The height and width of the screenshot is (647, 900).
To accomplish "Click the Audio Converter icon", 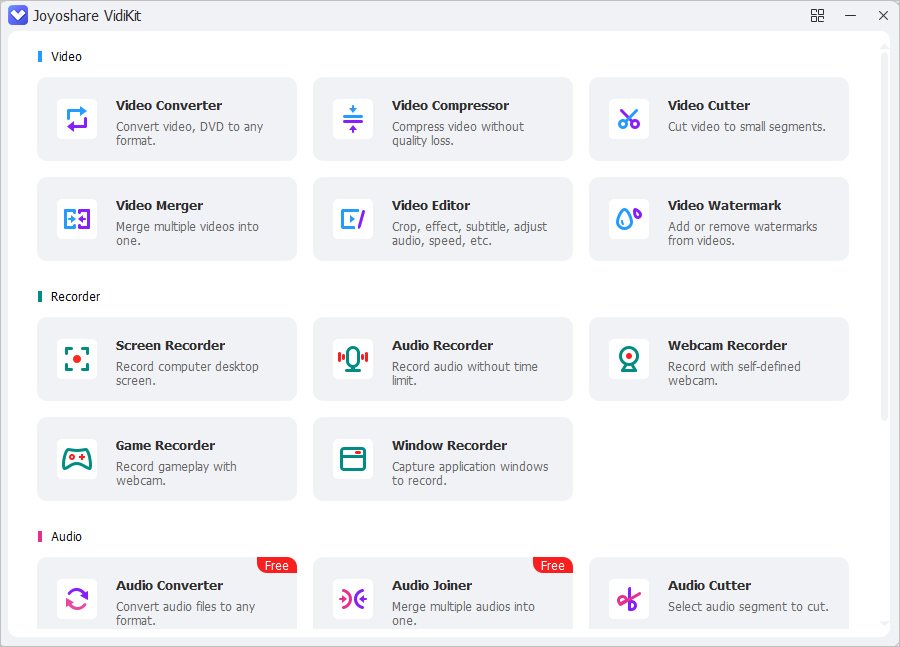I will (x=77, y=599).
